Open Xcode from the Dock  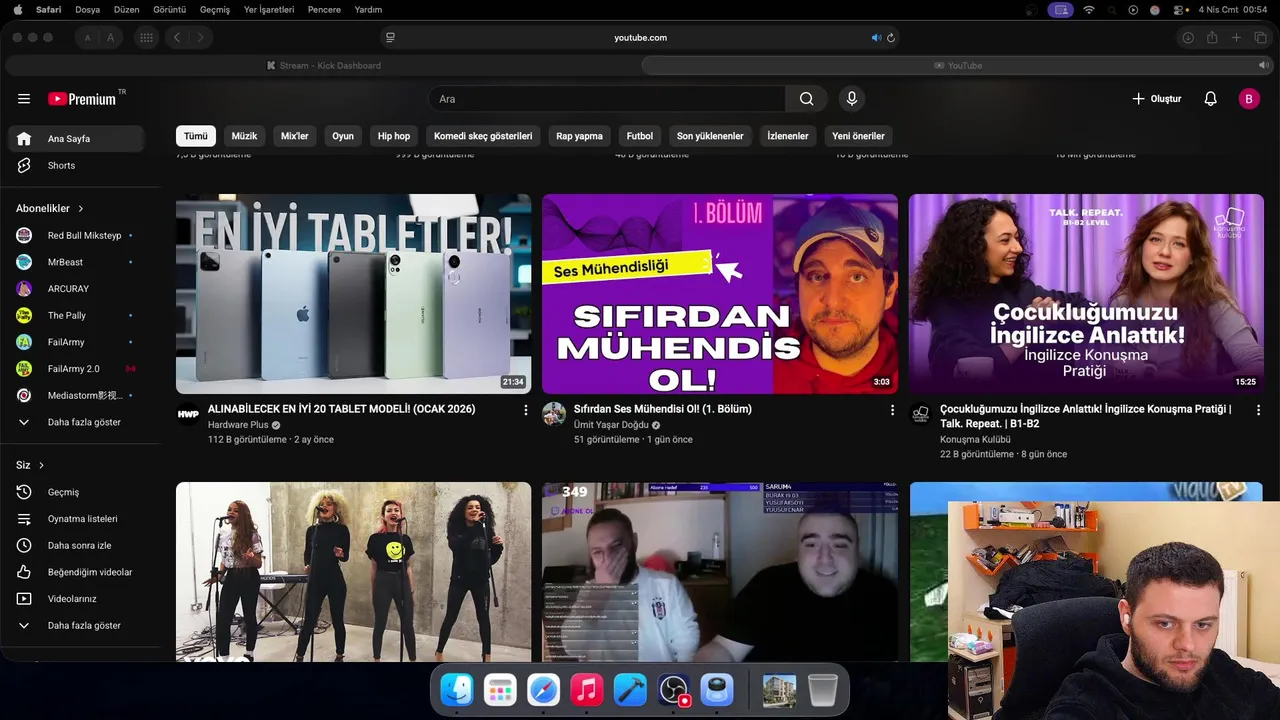pos(630,690)
